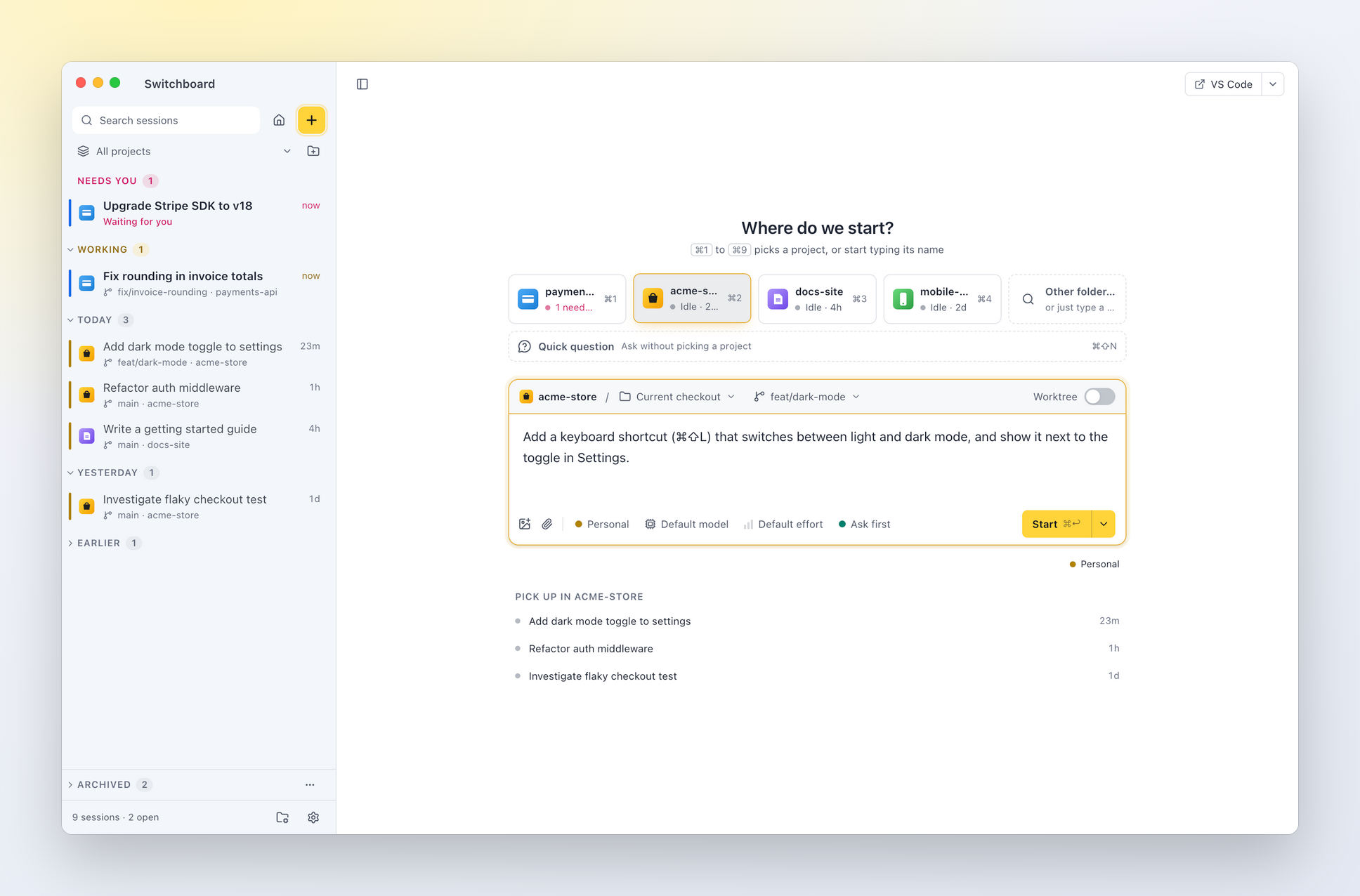Toggle the sidebar panel icon
The image size is (1360, 896).
(x=362, y=84)
